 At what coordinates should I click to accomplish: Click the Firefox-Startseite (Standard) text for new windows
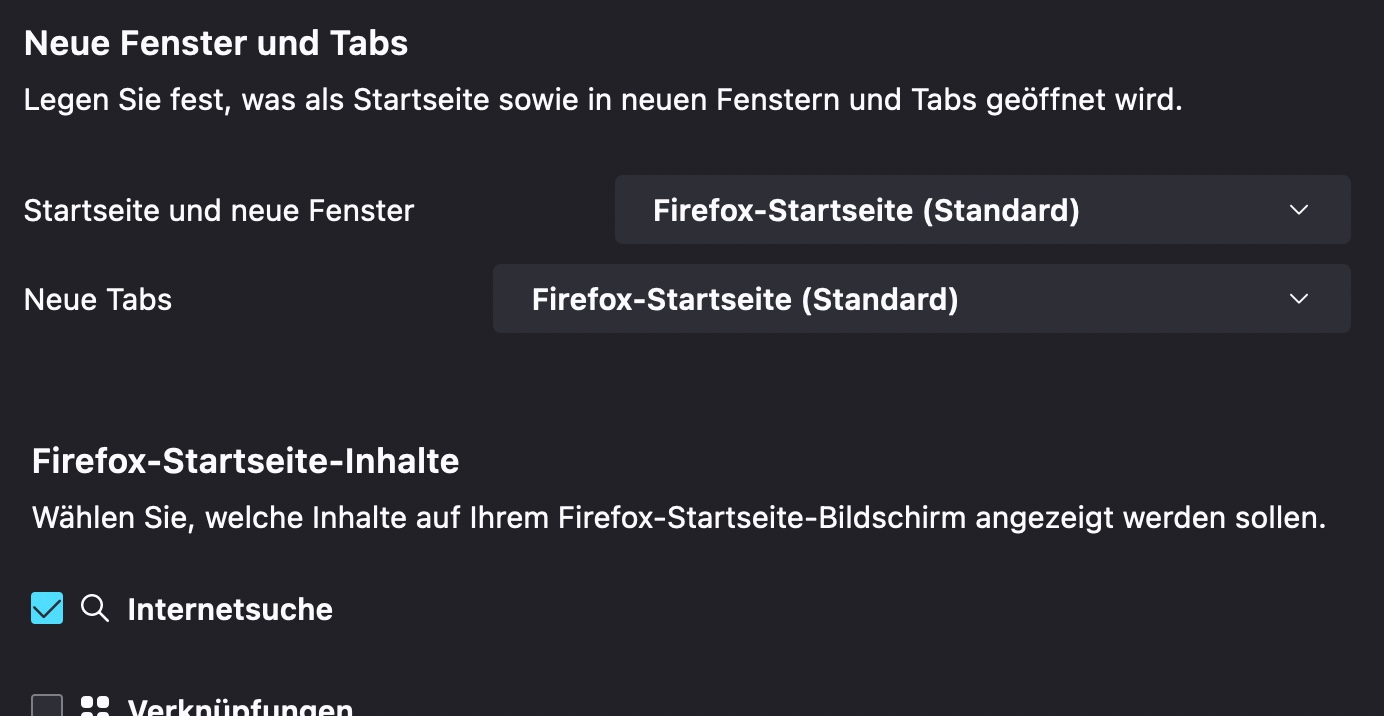click(x=866, y=210)
